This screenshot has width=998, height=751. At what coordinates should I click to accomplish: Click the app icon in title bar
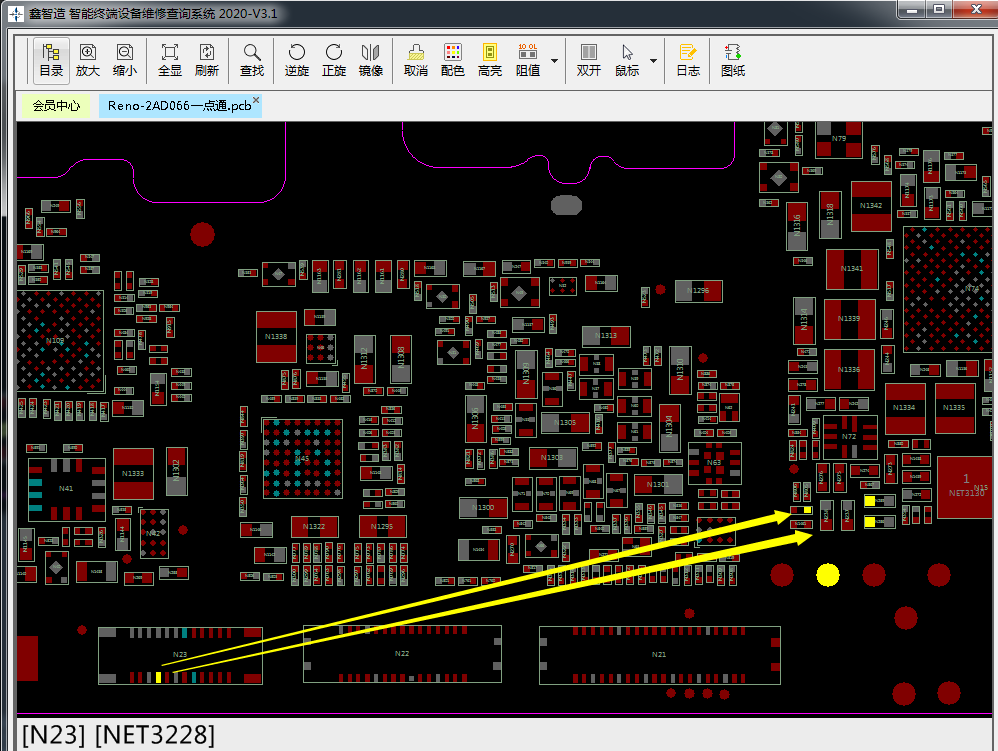coord(16,13)
